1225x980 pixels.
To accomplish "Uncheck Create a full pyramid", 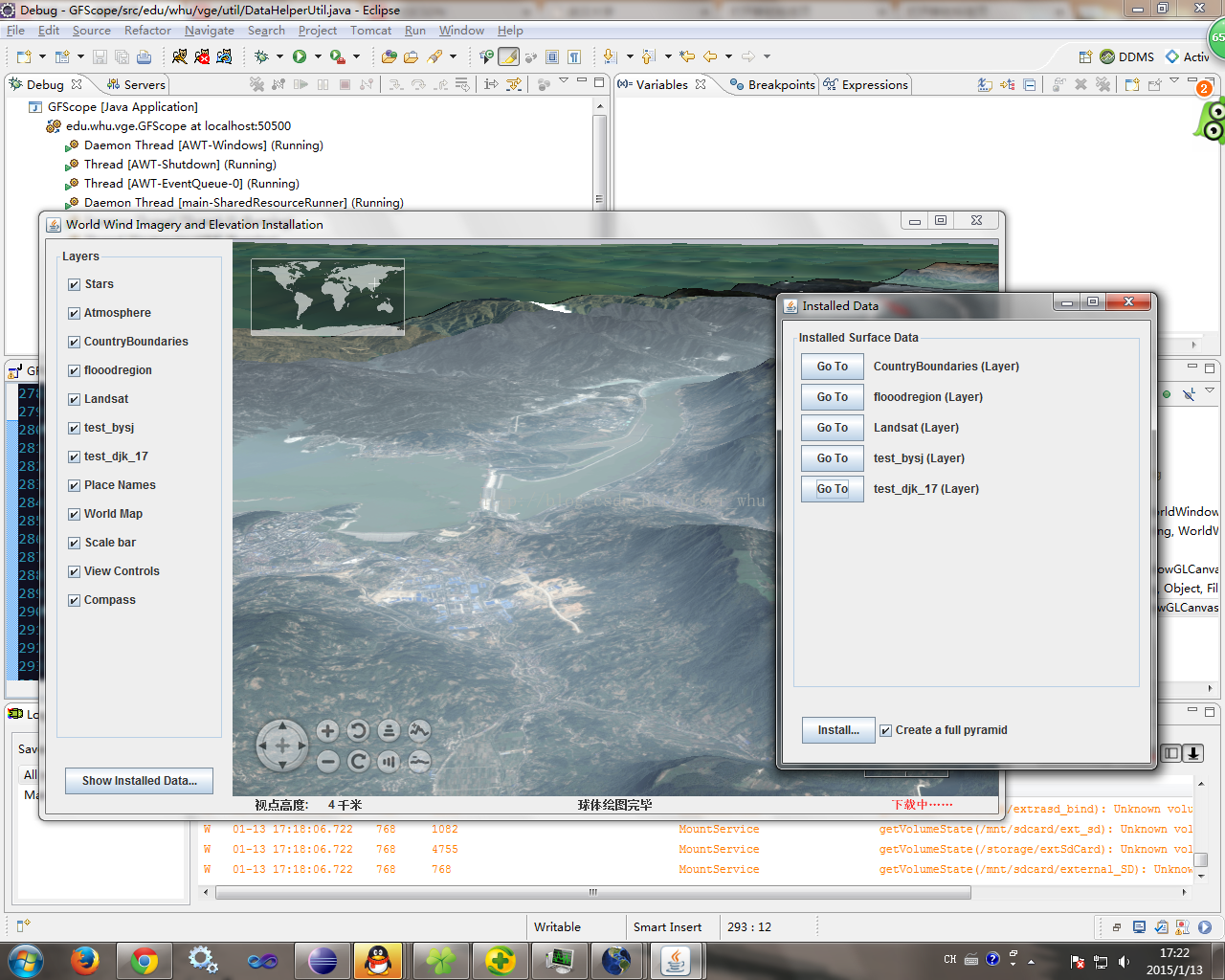I will [x=885, y=730].
